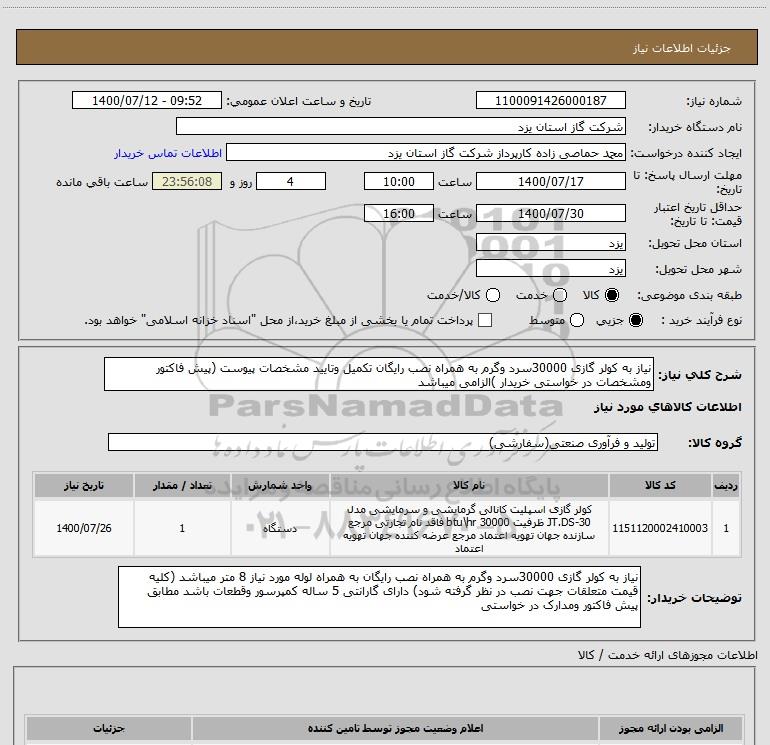Viewport: 770px width, 745px height.
Task: Click the need date cell 1400/07/26
Action: point(83,528)
